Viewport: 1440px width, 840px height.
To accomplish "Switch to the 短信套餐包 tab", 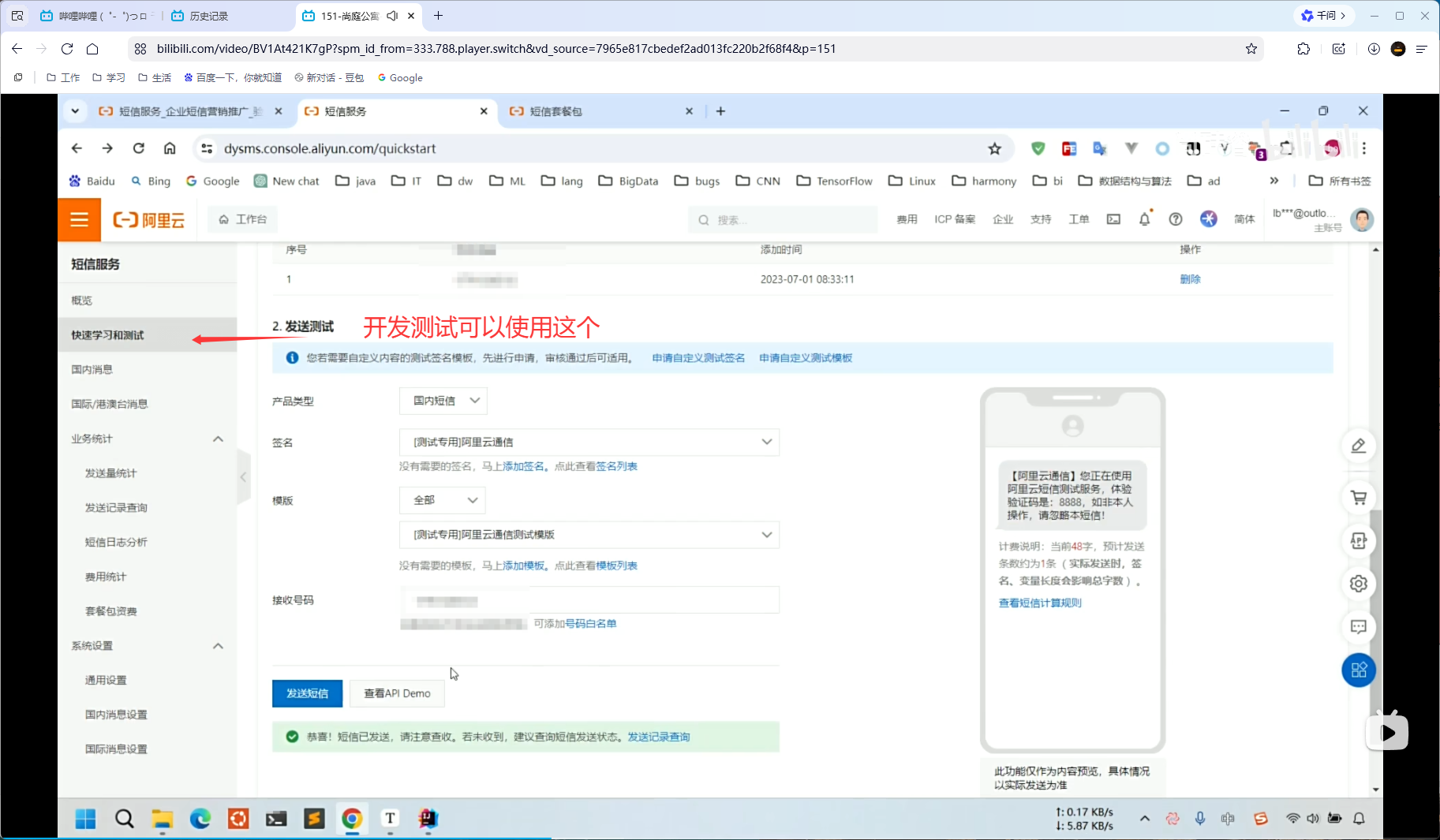I will [601, 111].
